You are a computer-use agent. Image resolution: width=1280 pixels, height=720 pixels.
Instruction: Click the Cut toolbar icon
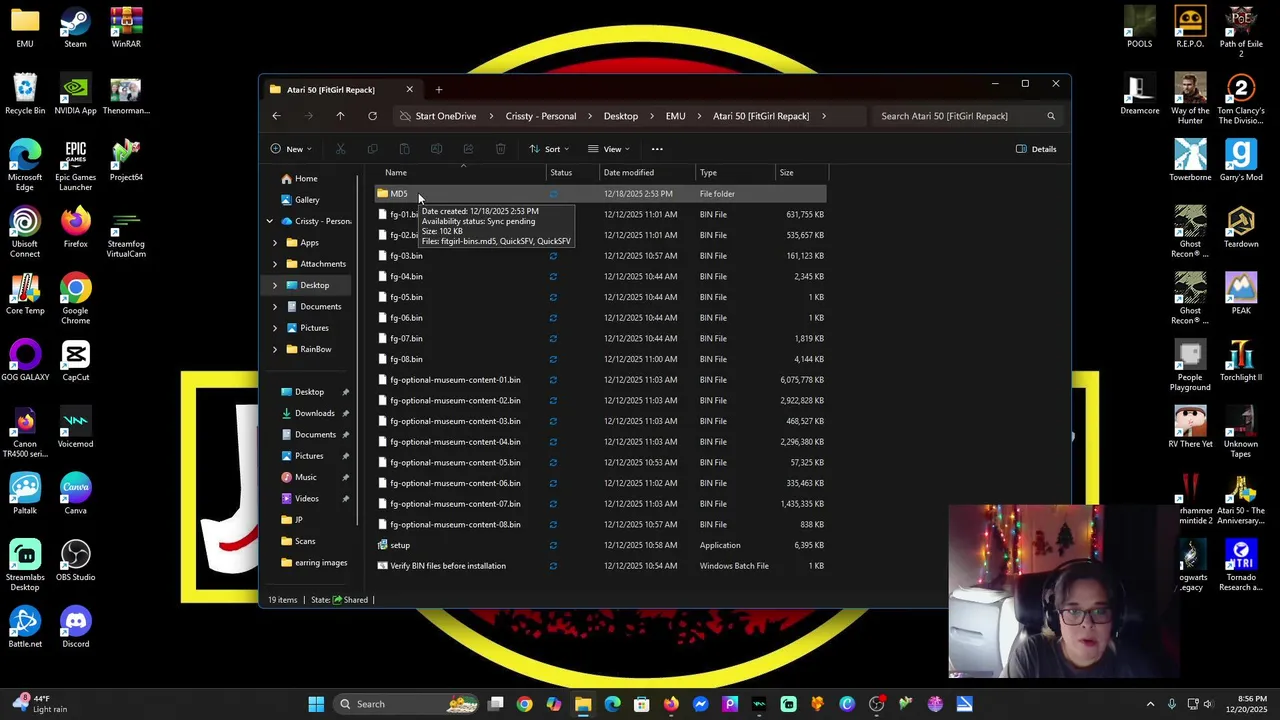click(x=340, y=149)
